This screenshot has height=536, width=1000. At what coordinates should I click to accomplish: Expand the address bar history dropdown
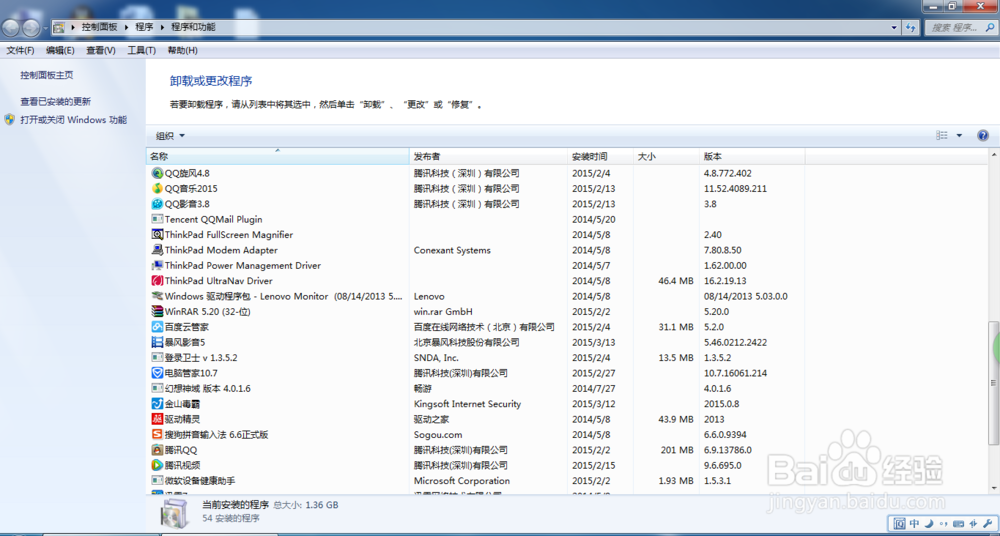click(x=894, y=27)
